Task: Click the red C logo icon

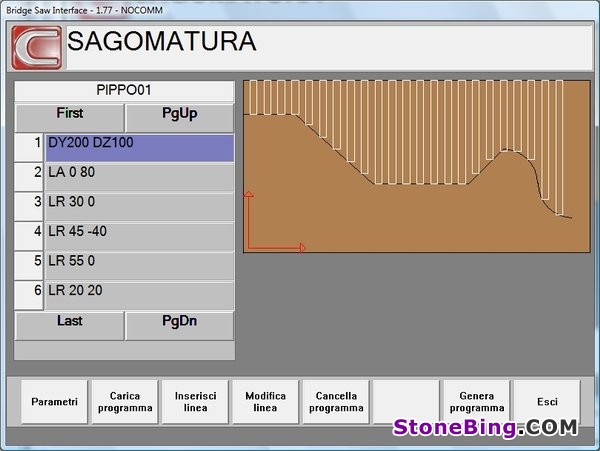Action: pos(36,48)
